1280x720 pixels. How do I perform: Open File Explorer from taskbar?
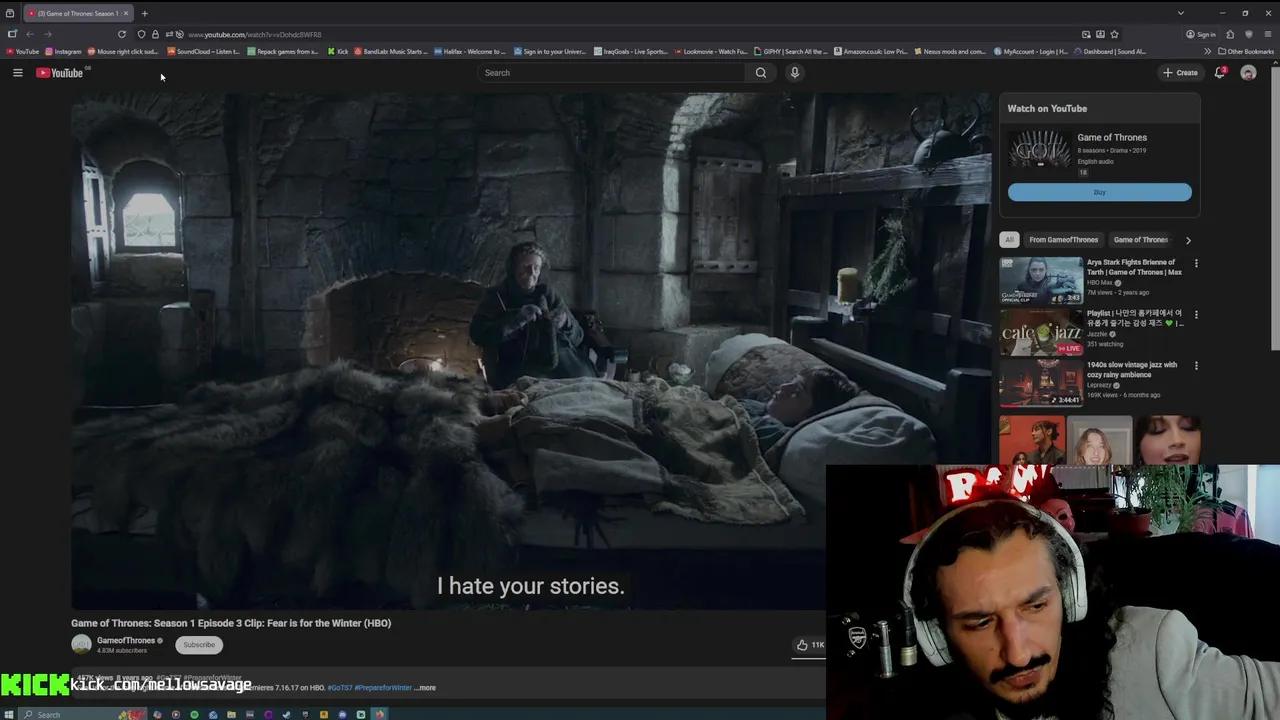tap(231, 714)
